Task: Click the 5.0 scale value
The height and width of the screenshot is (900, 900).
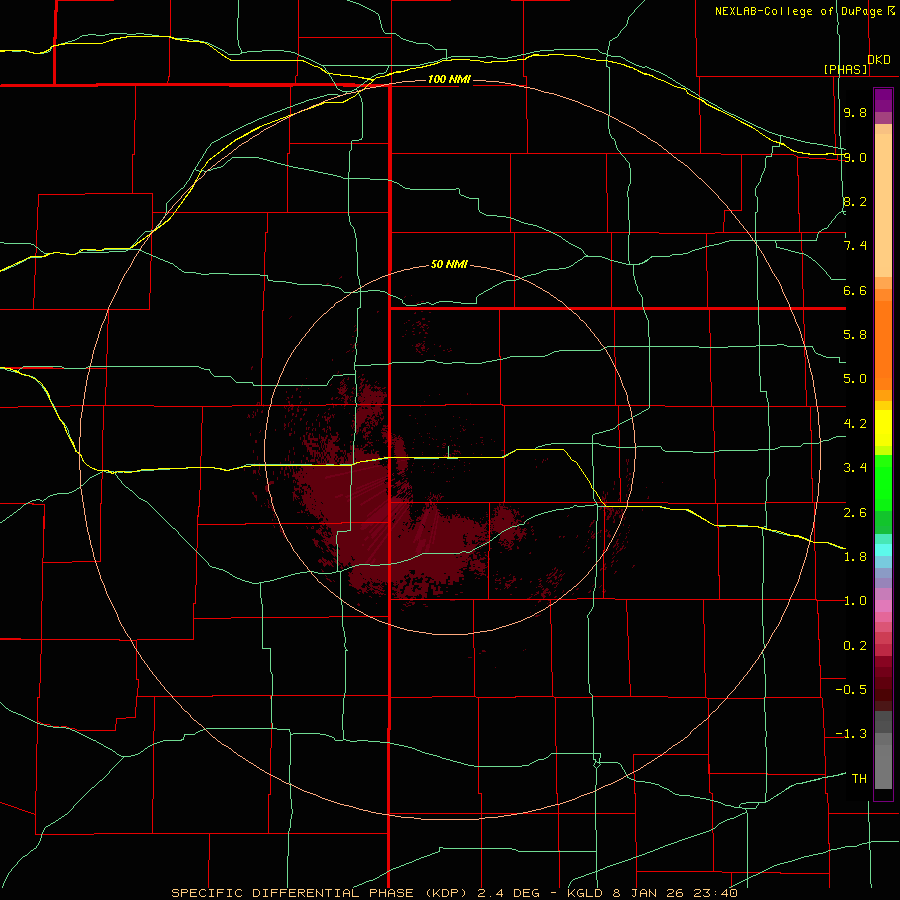Action: pyautogui.click(x=855, y=379)
